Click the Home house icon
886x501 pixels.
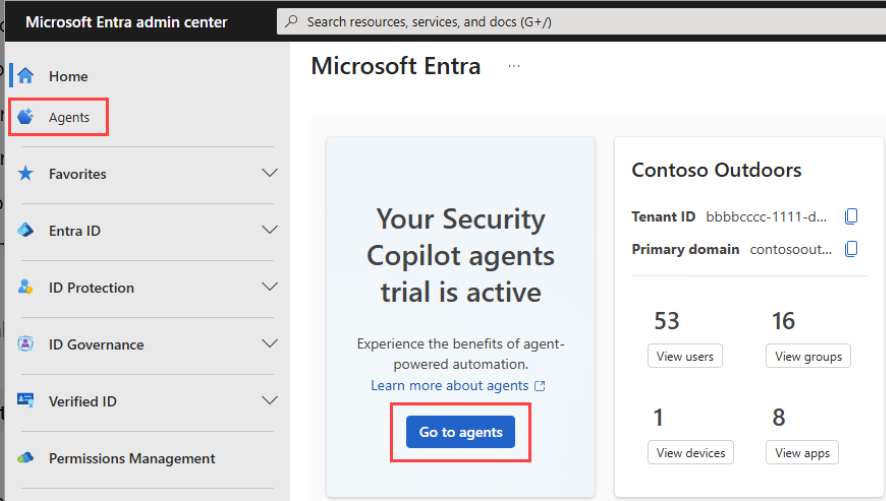click(x=26, y=76)
